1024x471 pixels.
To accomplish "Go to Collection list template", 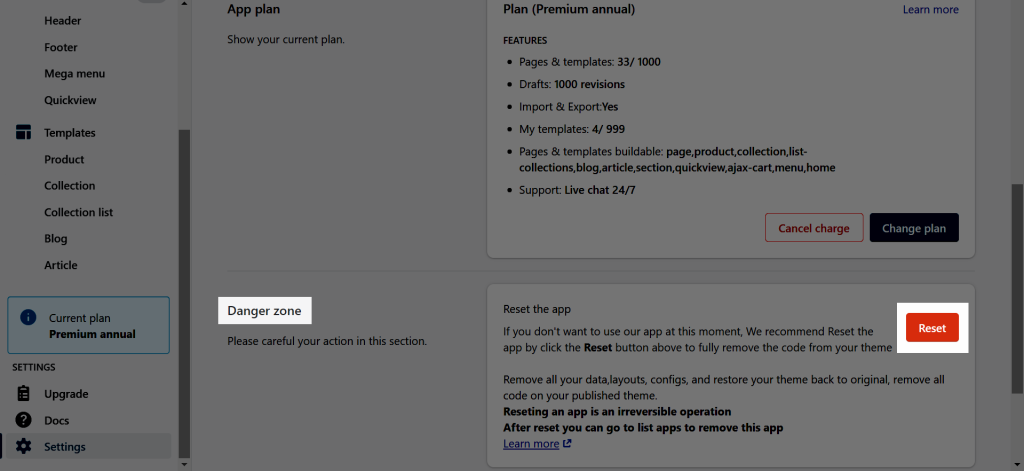I will click(x=78, y=212).
